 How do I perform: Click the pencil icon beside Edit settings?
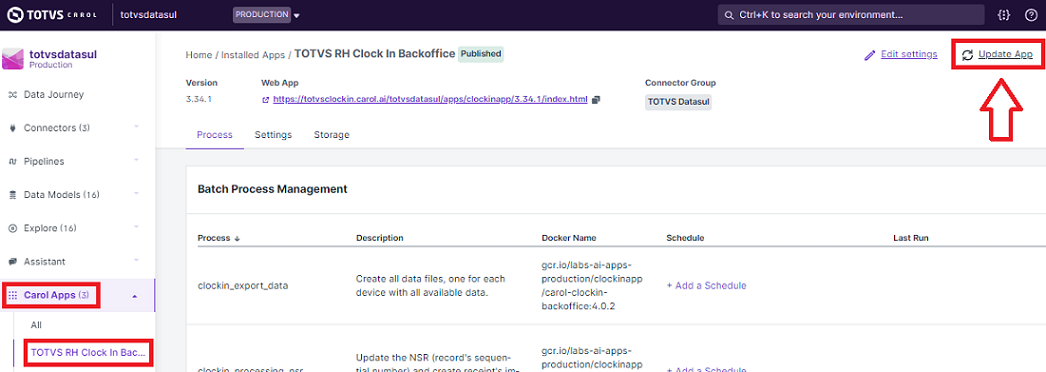click(x=869, y=55)
